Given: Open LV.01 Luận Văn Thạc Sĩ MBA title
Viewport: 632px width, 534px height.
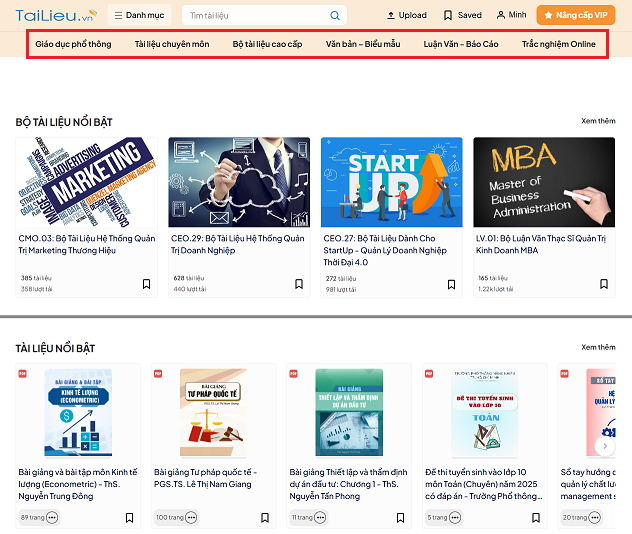Looking at the screenshot, I should click(x=541, y=244).
